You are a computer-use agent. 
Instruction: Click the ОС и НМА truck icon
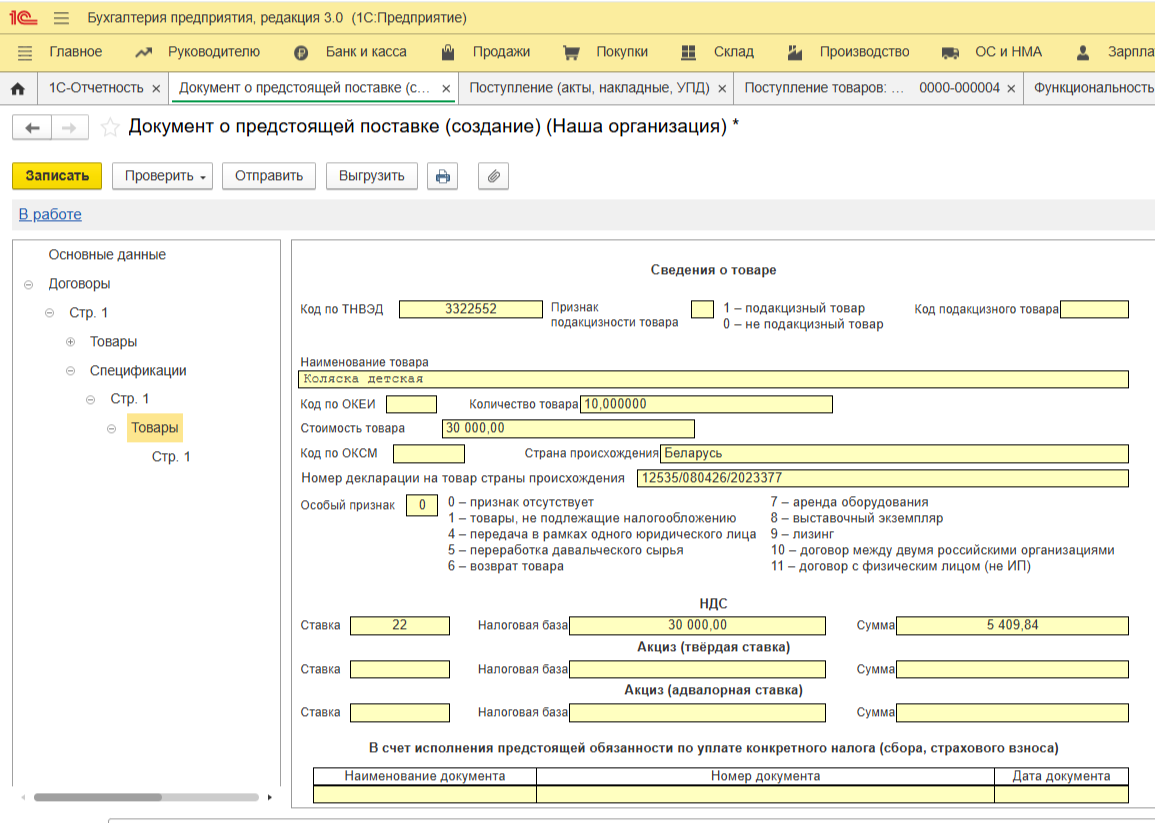coord(950,52)
